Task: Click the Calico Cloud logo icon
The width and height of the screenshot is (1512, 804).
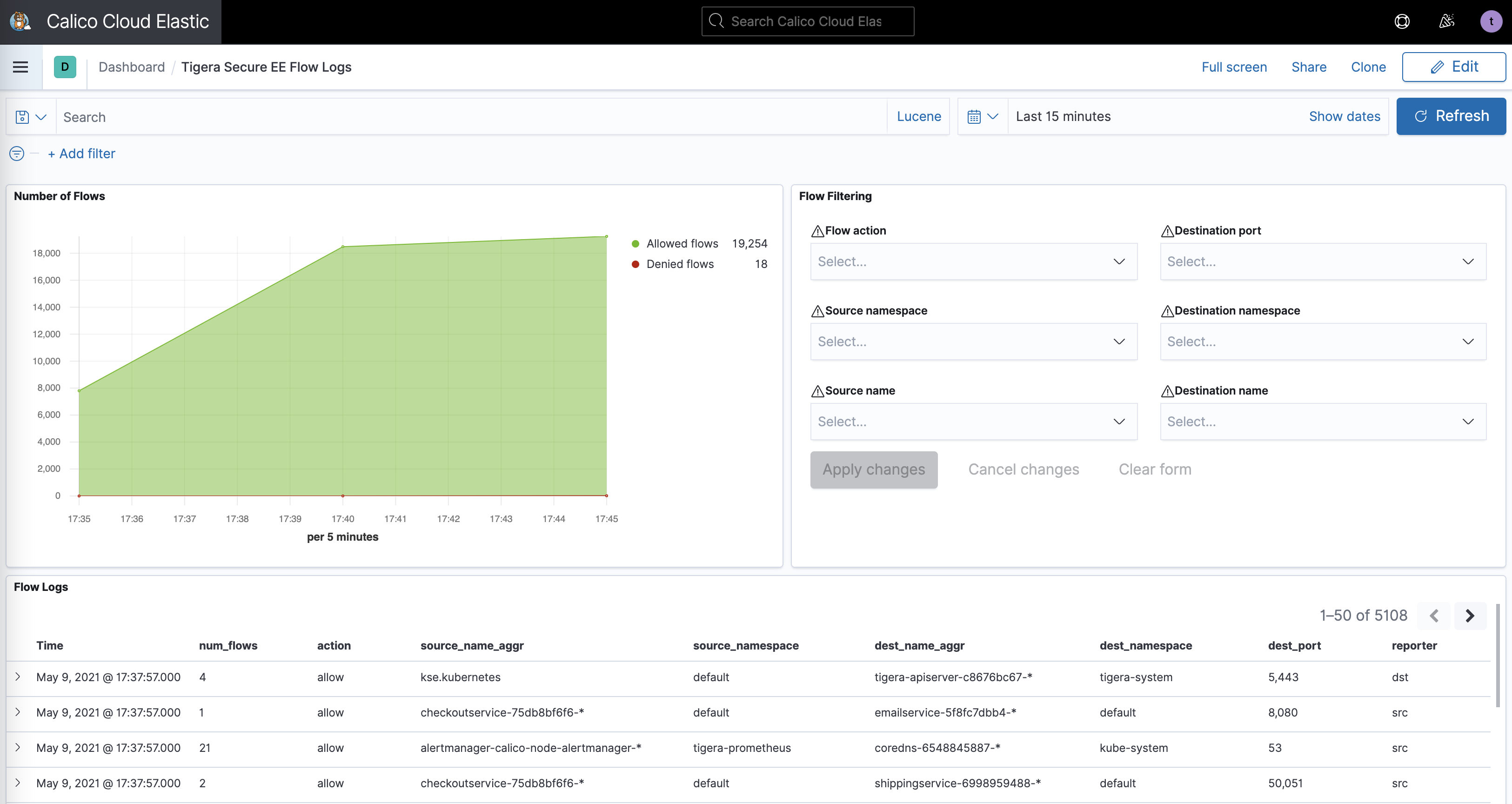Action: [20, 20]
